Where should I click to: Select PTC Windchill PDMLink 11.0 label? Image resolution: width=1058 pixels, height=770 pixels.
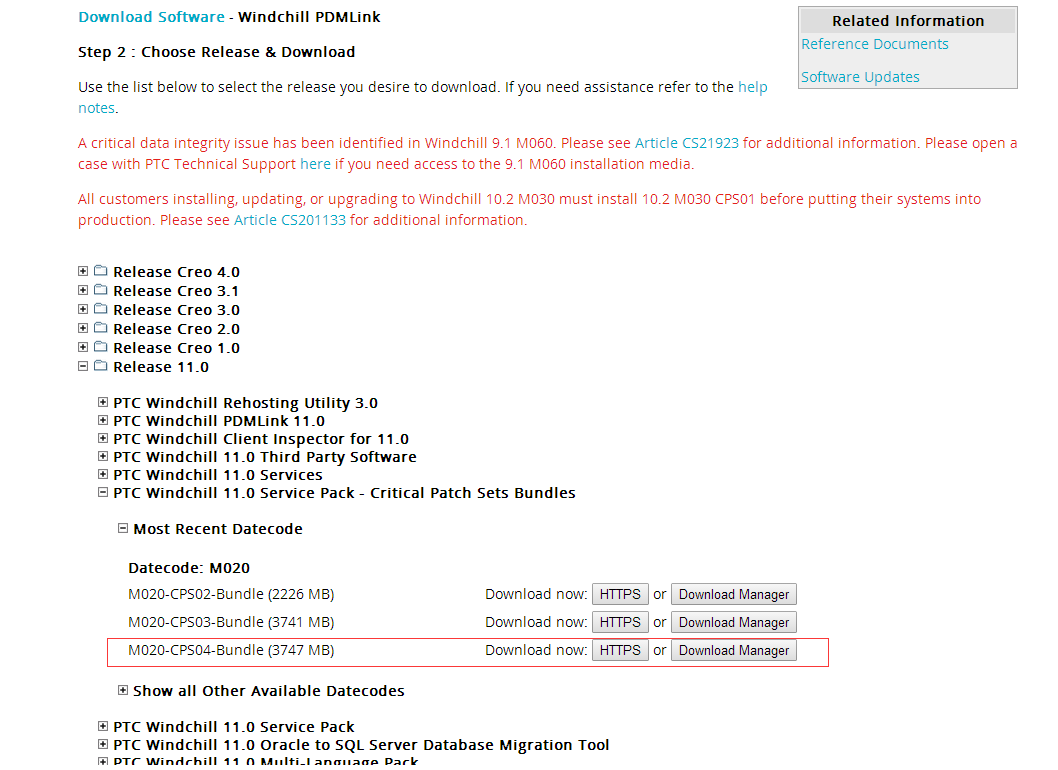(219, 421)
